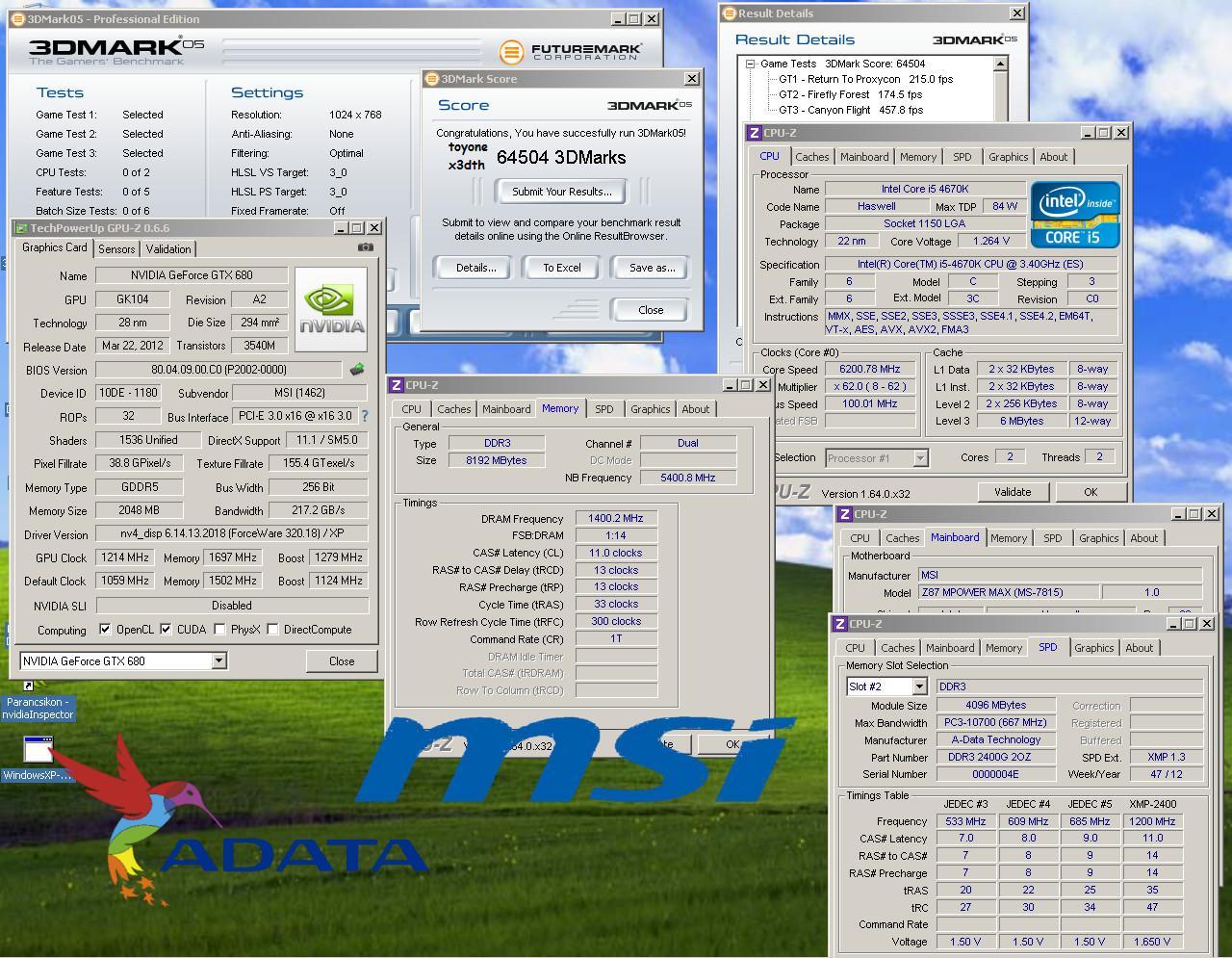Click the Memory Size 2048 MB field

click(x=140, y=510)
